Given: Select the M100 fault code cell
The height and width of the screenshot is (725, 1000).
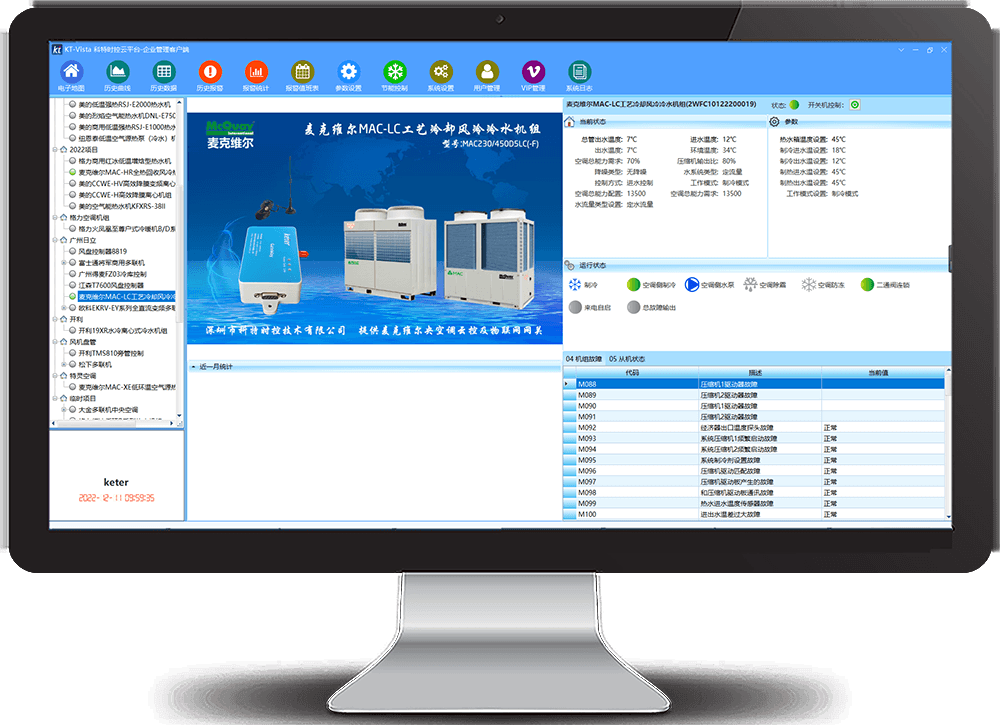Looking at the screenshot, I should (x=638, y=514).
